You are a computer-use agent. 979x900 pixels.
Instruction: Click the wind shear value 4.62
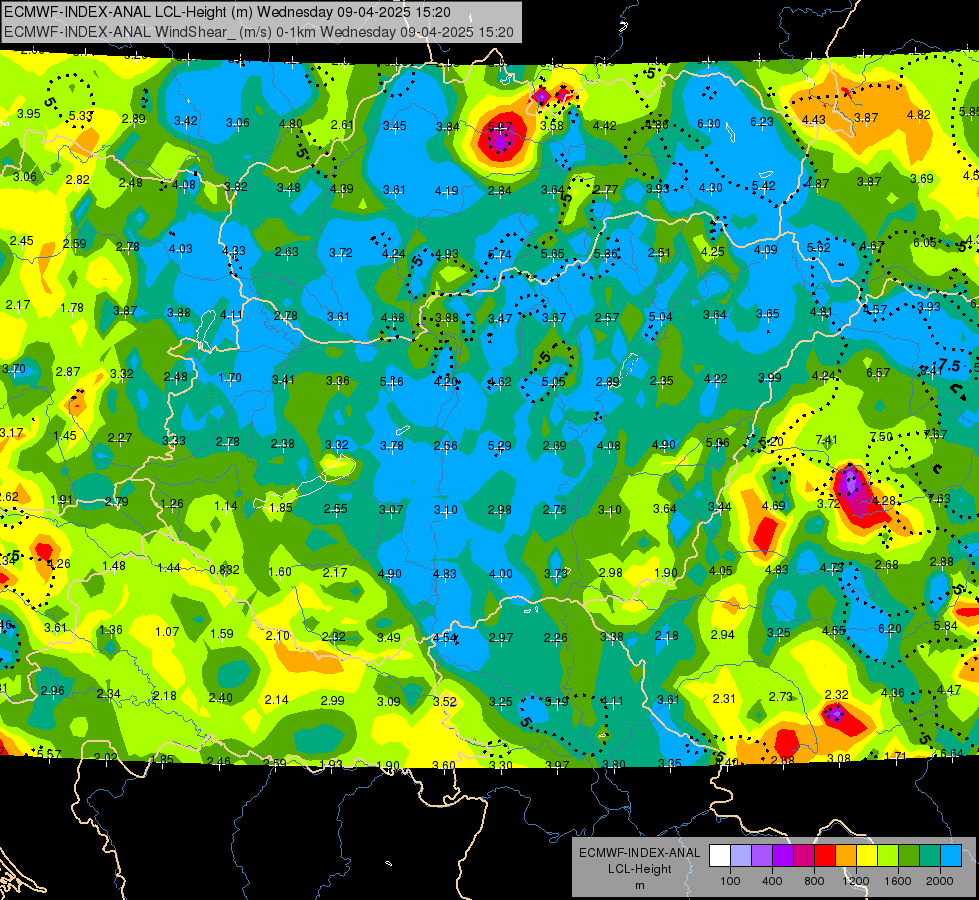499,381
